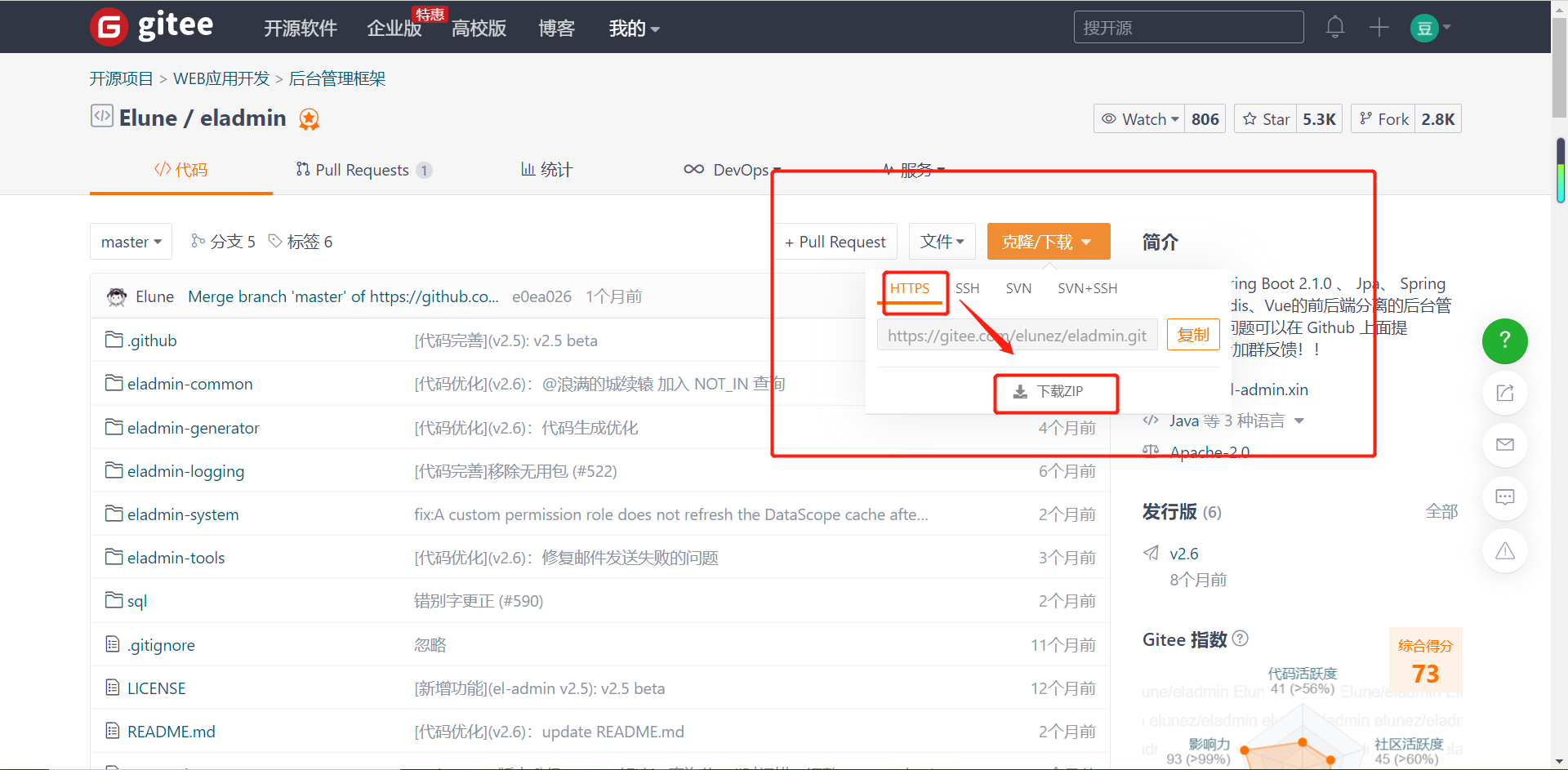
Task: Click the Fork button
Action: point(1383,119)
